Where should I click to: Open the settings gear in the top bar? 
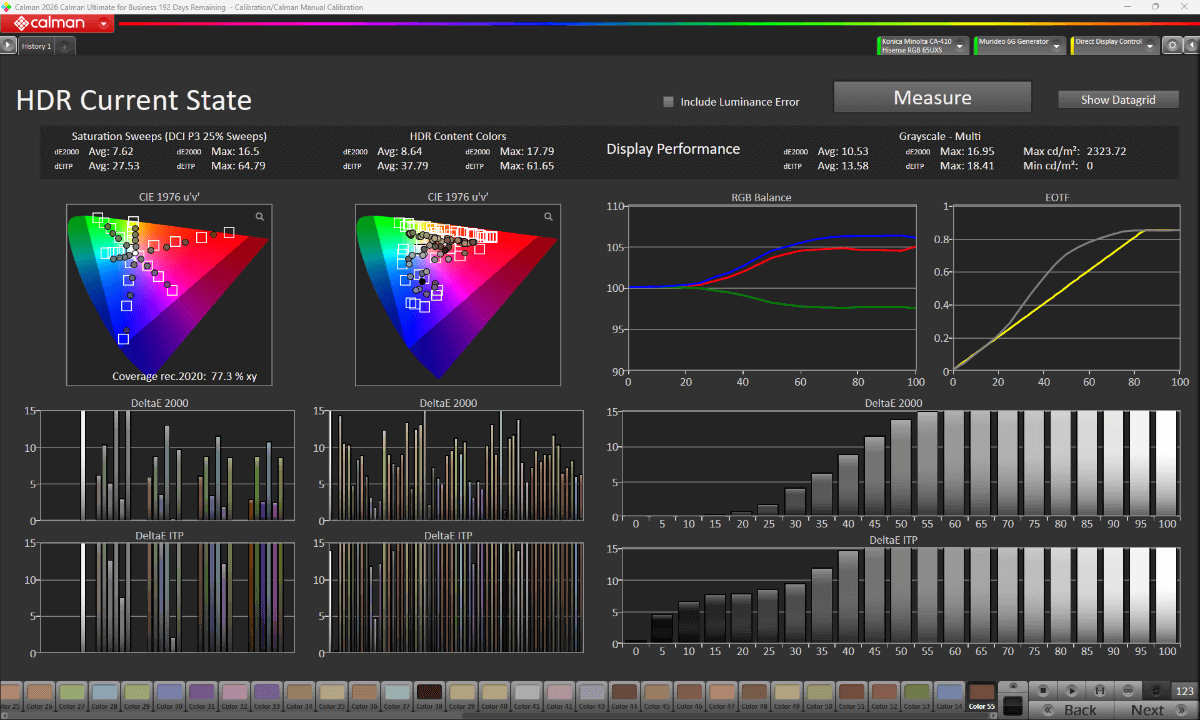[x=1171, y=46]
